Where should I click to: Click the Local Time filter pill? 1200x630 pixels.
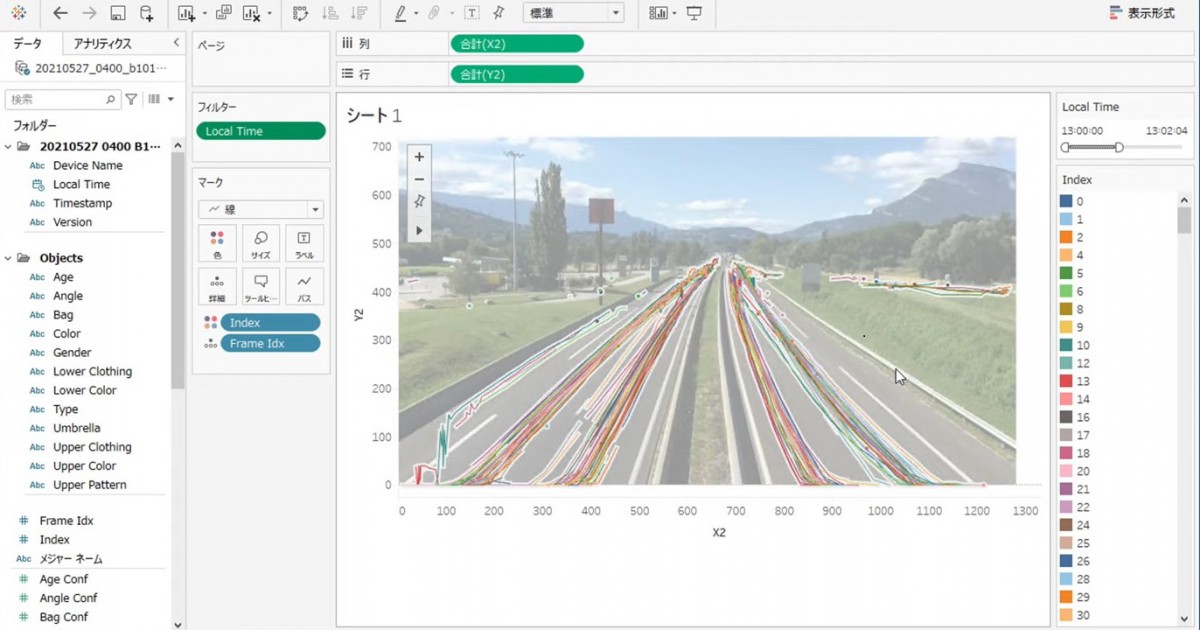coord(261,131)
